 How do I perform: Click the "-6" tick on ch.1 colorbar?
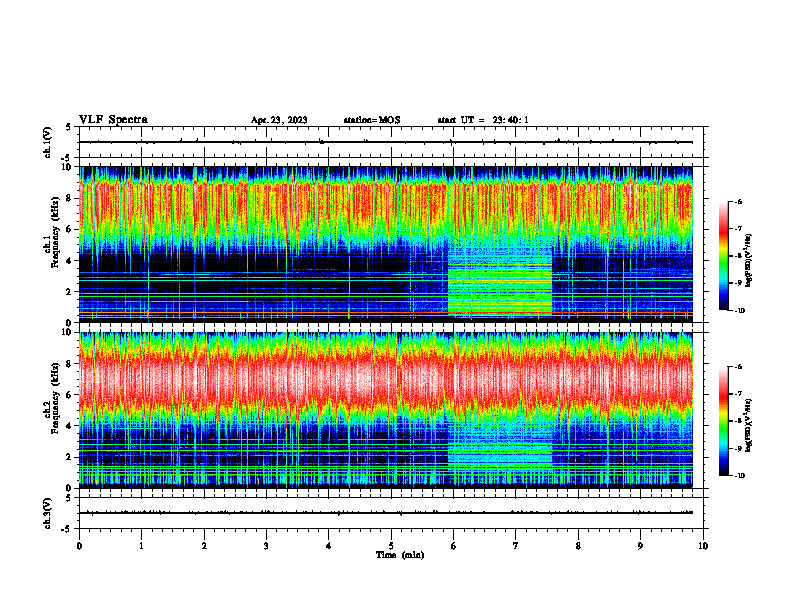coord(738,201)
